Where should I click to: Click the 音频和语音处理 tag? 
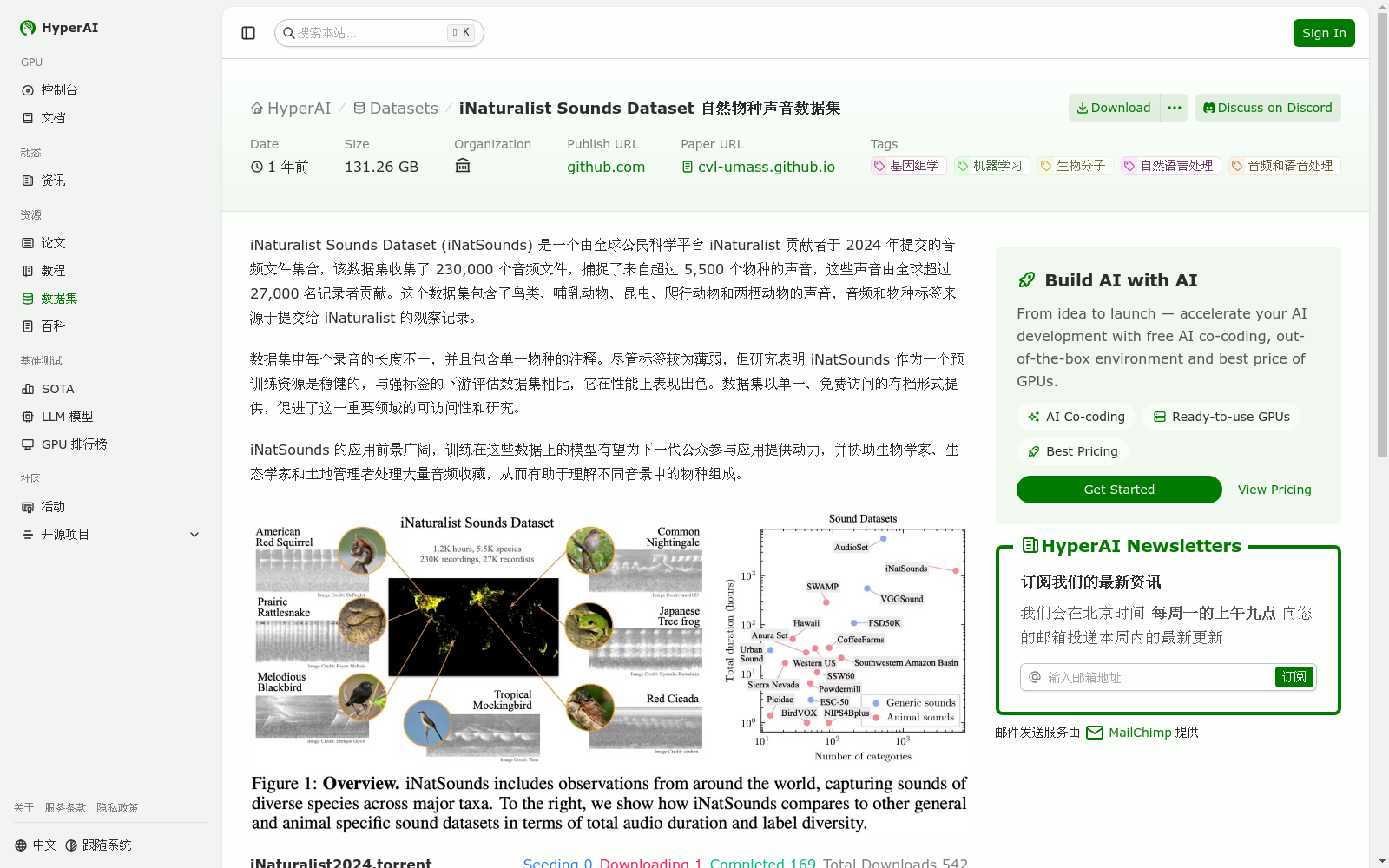tap(1284, 166)
